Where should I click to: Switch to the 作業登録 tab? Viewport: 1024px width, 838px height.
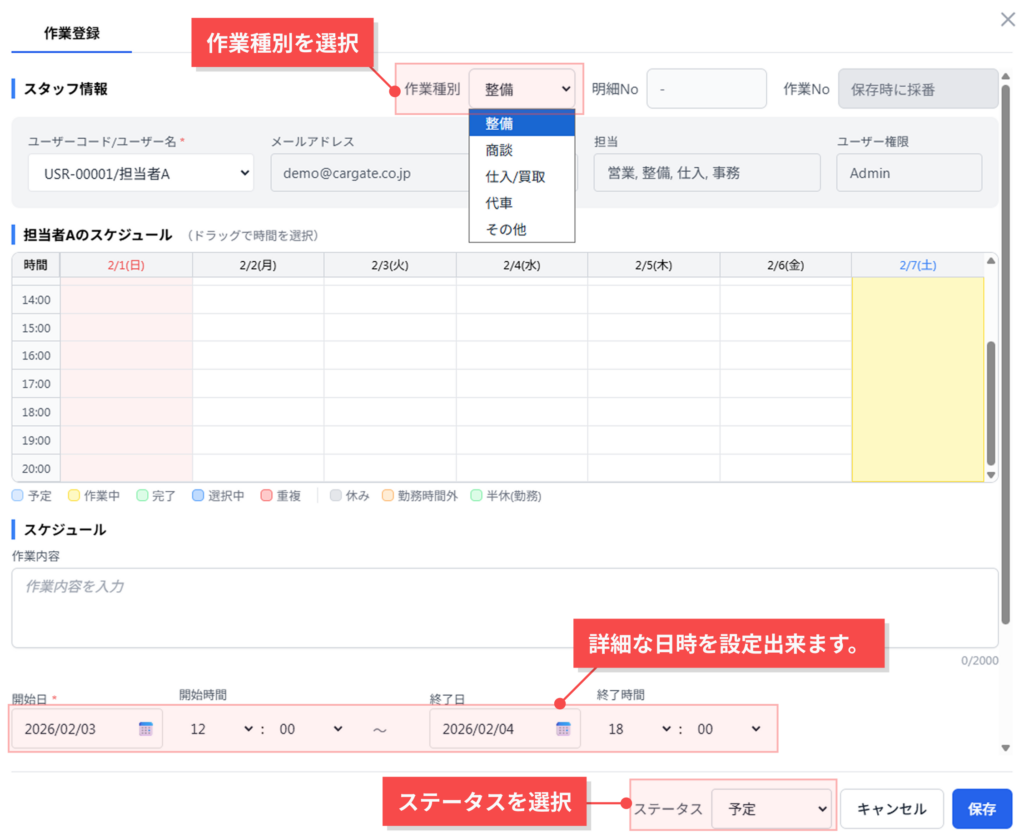pyautogui.click(x=72, y=33)
